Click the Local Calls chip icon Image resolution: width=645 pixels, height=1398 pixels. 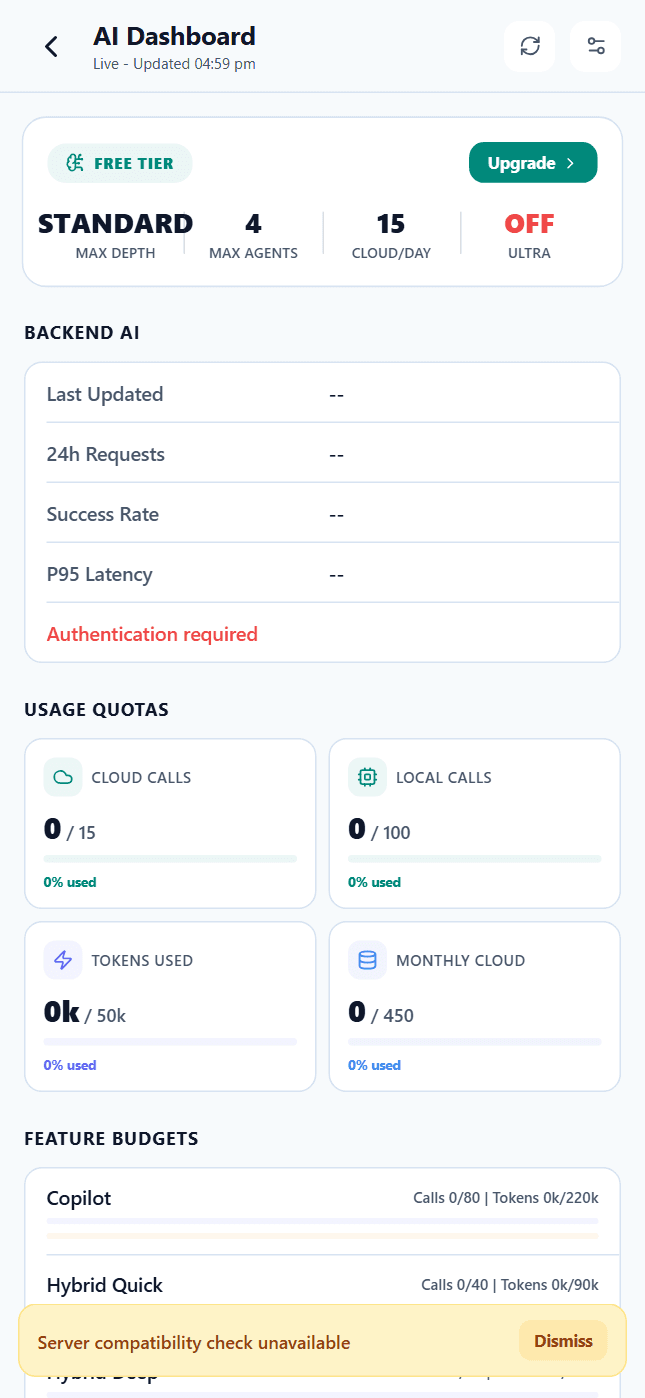(x=367, y=777)
